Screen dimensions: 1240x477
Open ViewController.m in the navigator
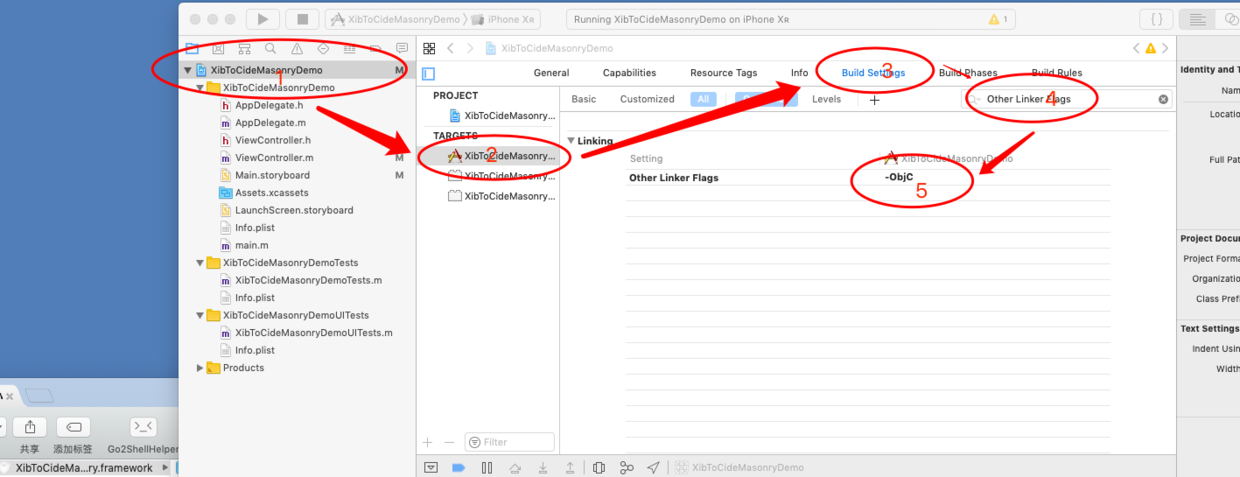(273, 158)
